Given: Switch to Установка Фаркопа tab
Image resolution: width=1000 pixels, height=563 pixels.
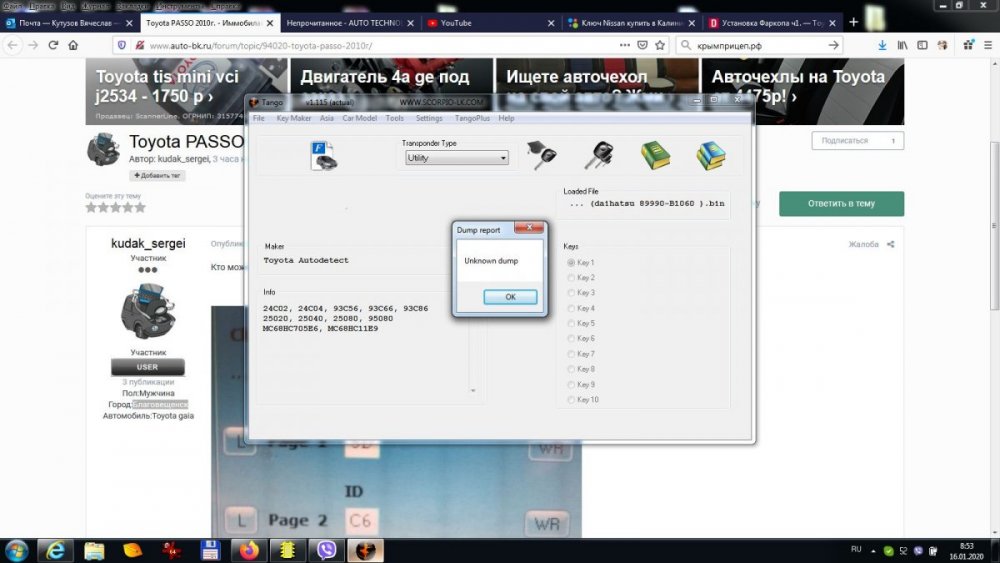Looking at the screenshot, I should [771, 23].
